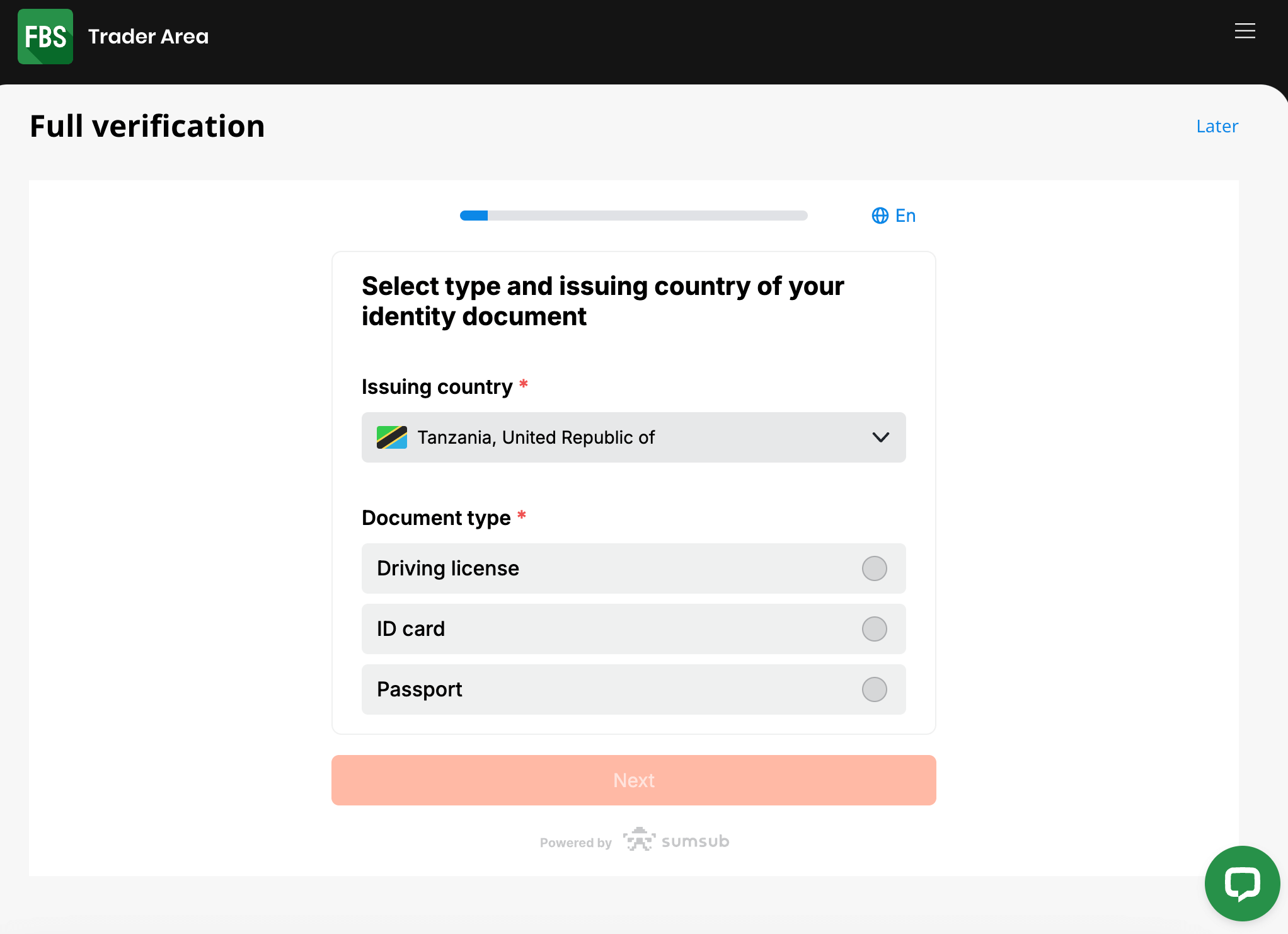The image size is (1288, 934).
Task: Click the FBS logo icon
Action: tap(46, 36)
